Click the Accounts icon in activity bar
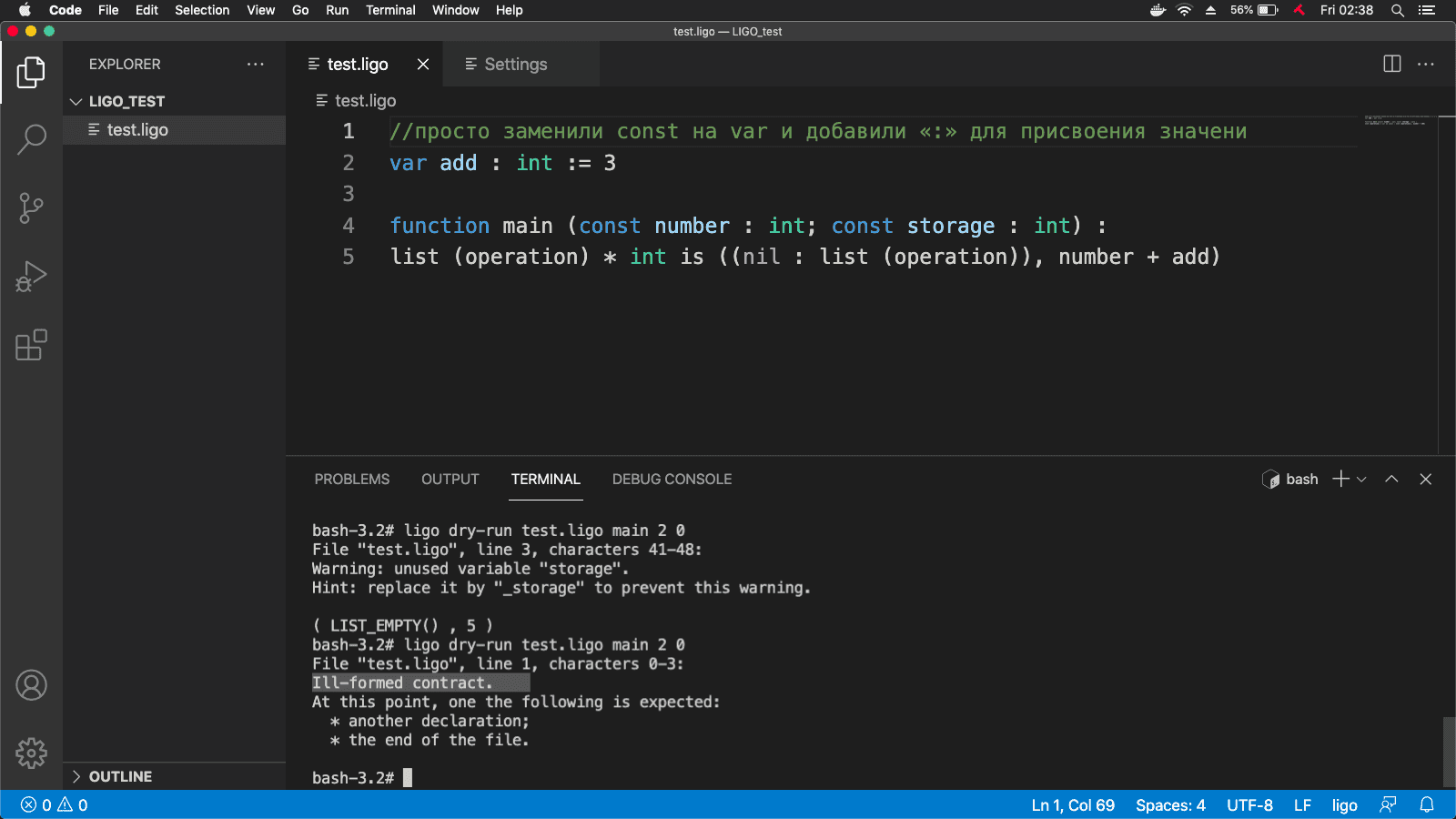This screenshot has height=819, width=1456. pos(31,685)
